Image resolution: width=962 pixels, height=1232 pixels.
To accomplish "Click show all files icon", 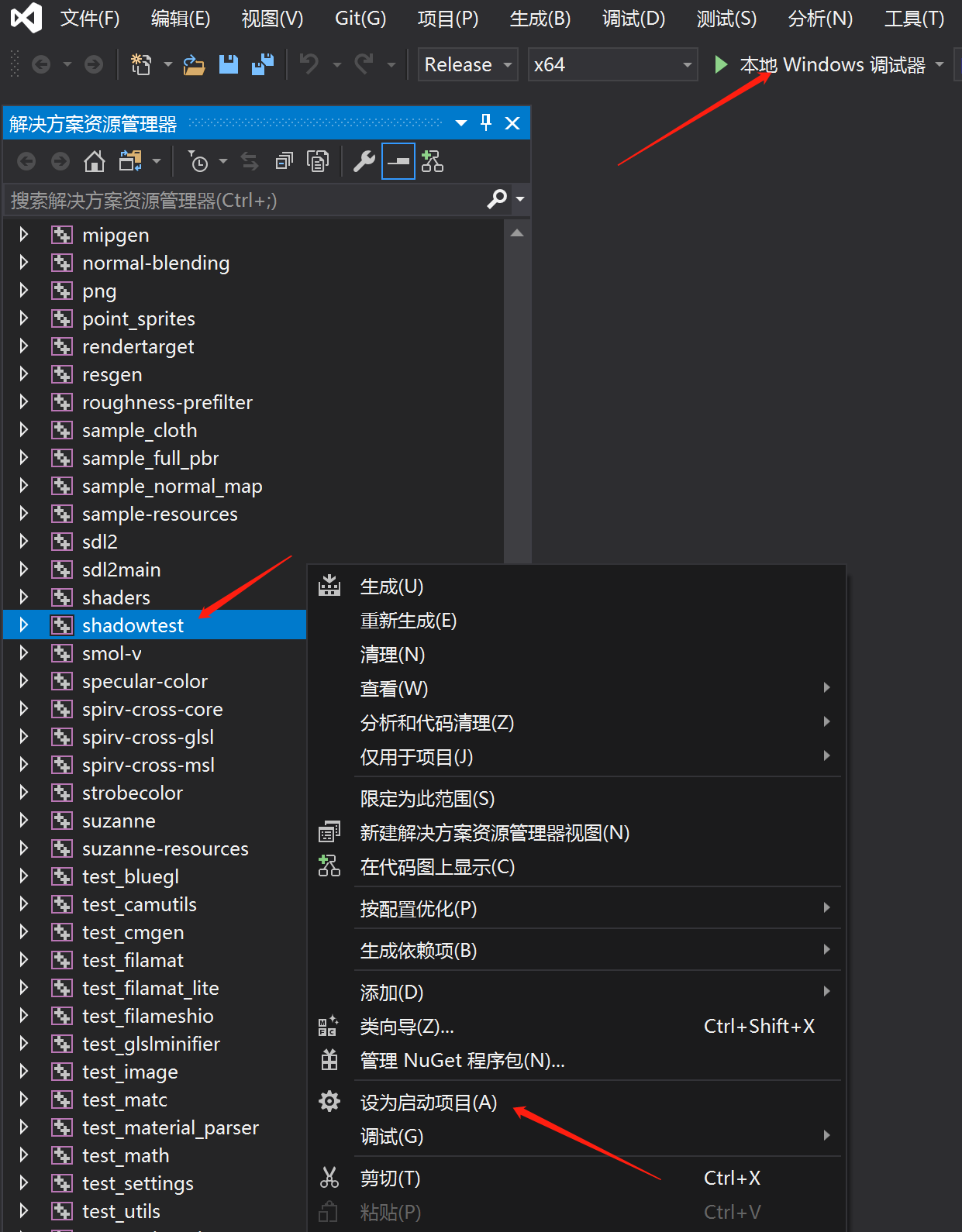I will (318, 161).
